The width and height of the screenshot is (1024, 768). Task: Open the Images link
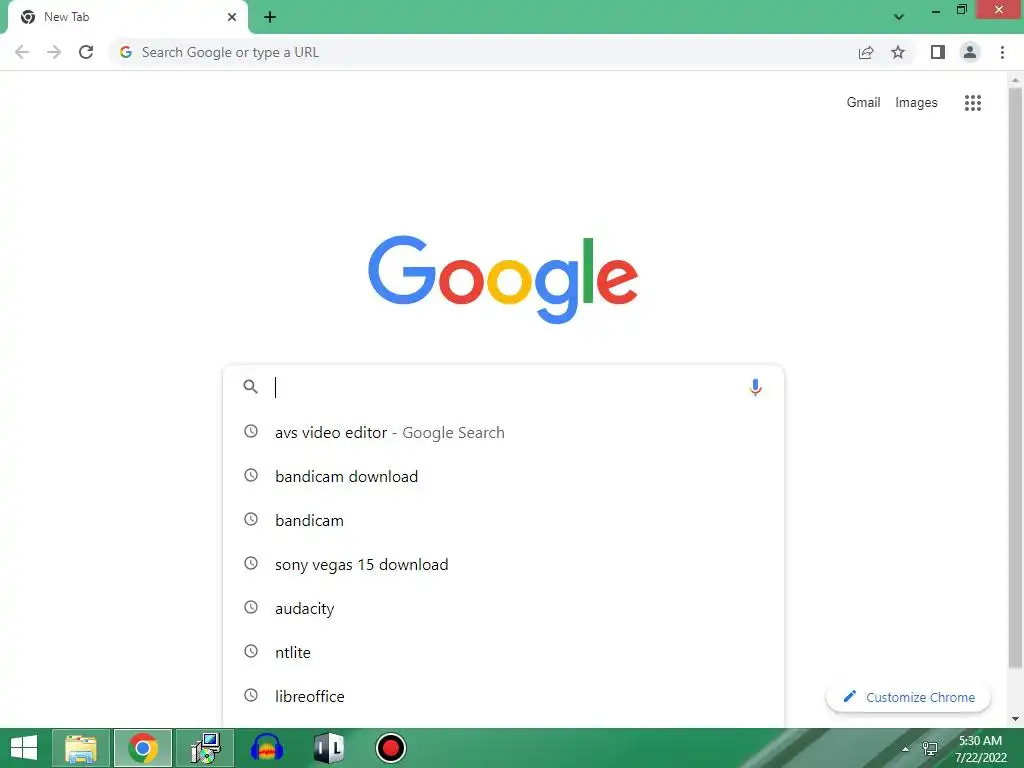(x=916, y=103)
